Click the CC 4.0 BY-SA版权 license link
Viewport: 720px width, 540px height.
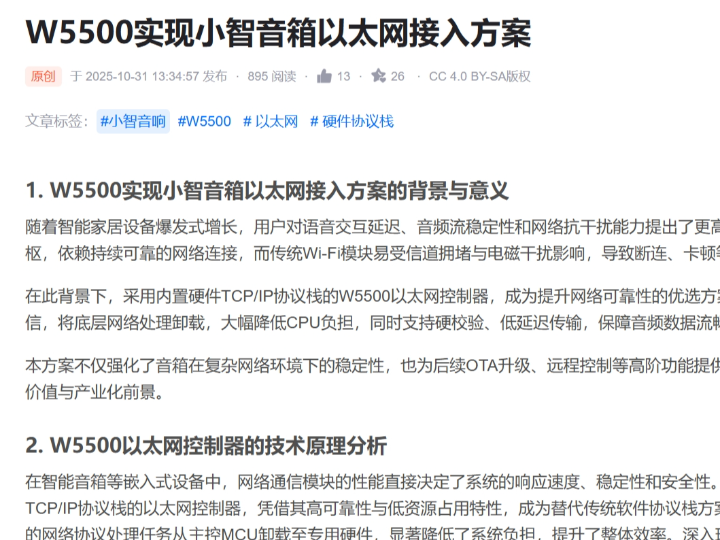(x=479, y=76)
